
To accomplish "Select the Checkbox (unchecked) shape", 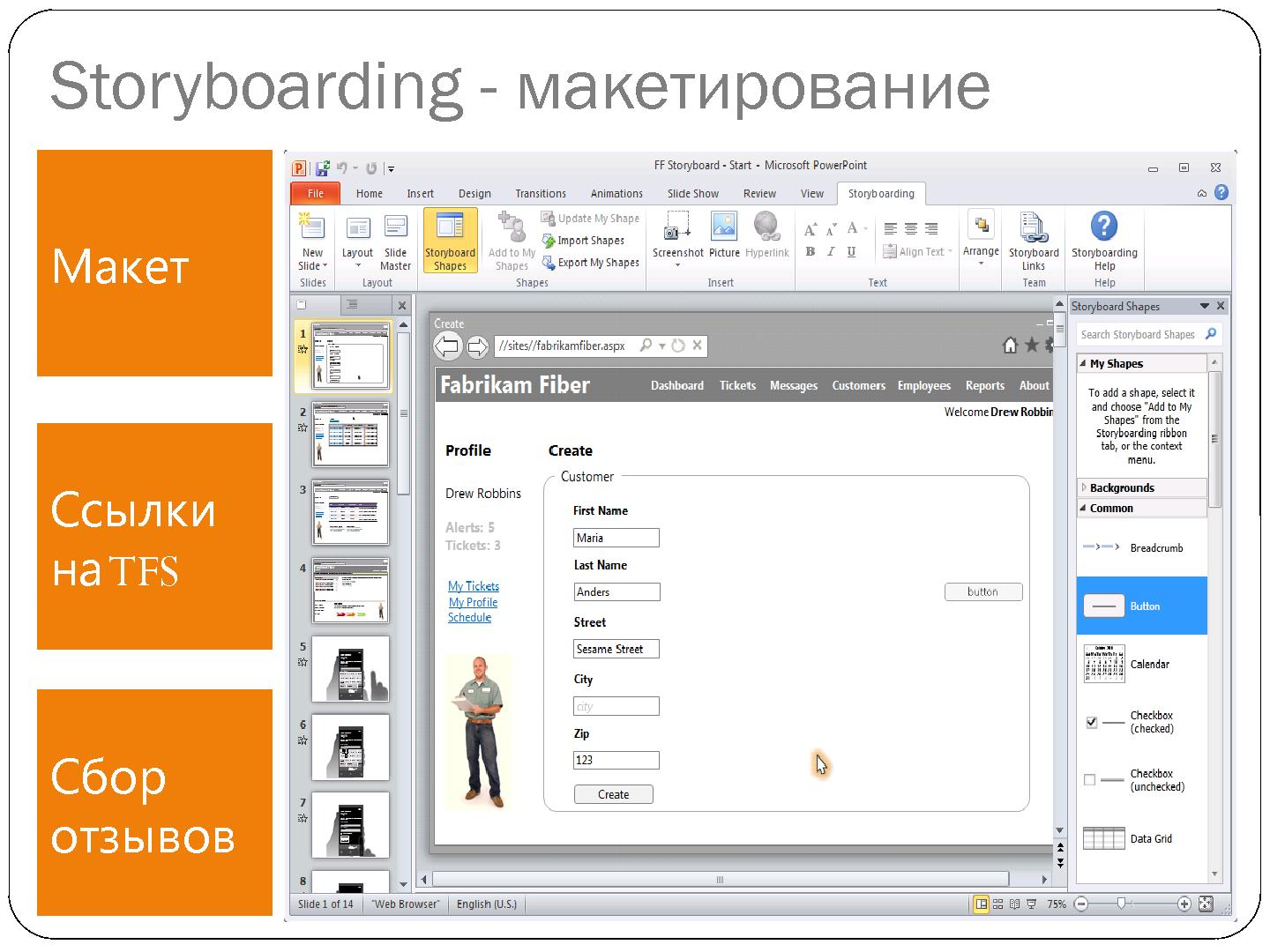I will [1141, 780].
